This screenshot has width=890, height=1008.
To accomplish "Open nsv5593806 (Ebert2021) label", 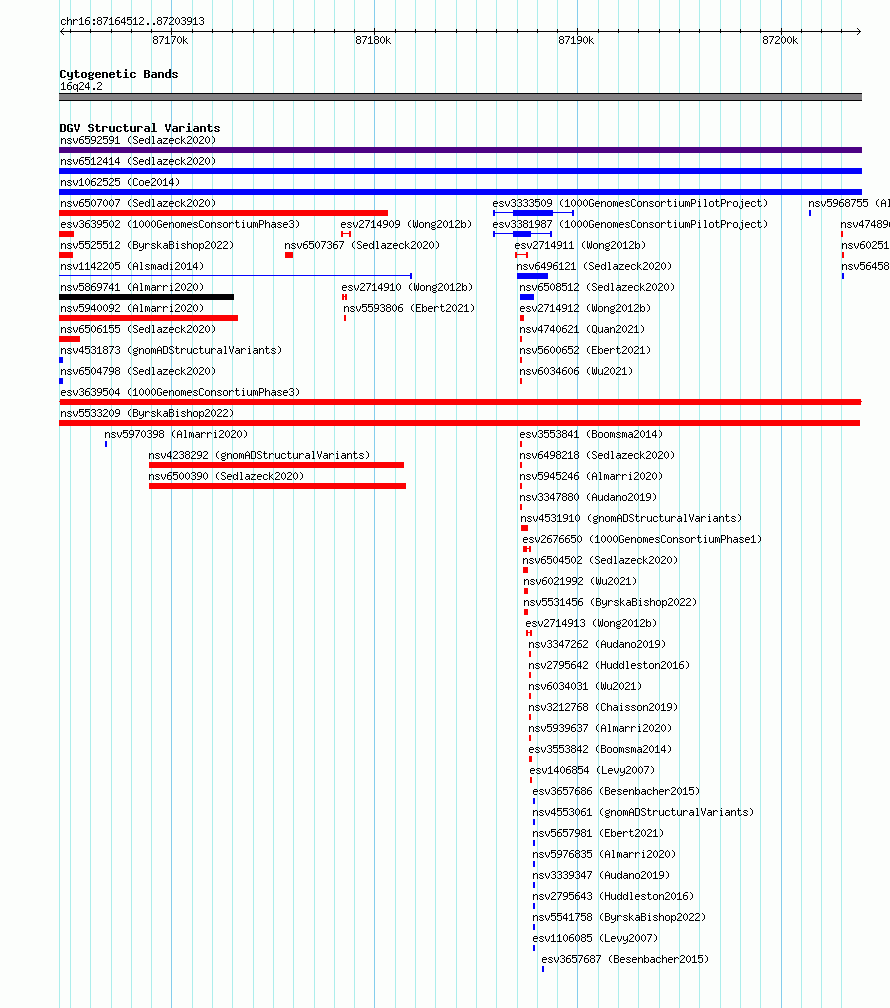I will pos(409,309).
